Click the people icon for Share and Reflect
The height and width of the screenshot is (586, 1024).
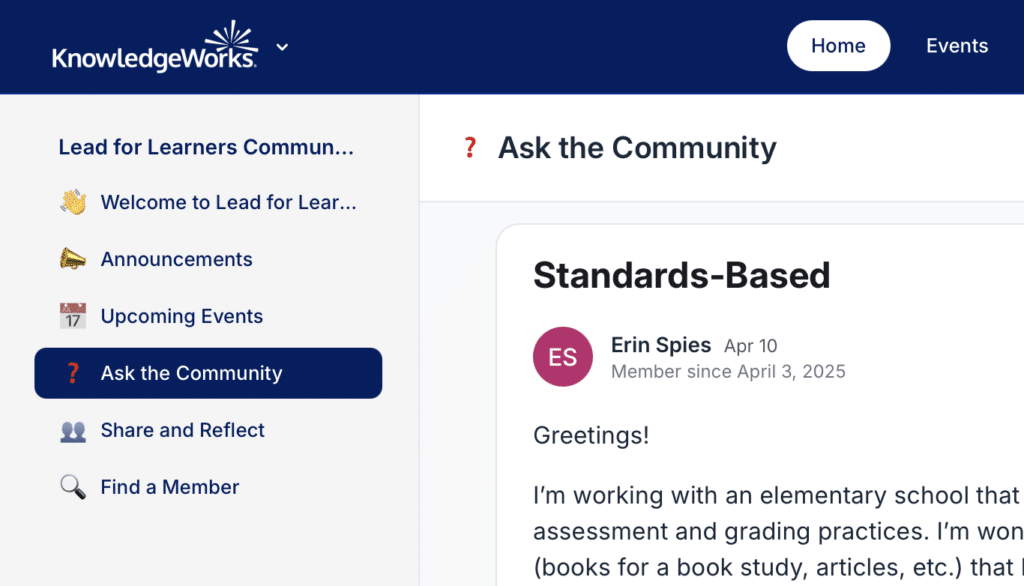click(73, 431)
